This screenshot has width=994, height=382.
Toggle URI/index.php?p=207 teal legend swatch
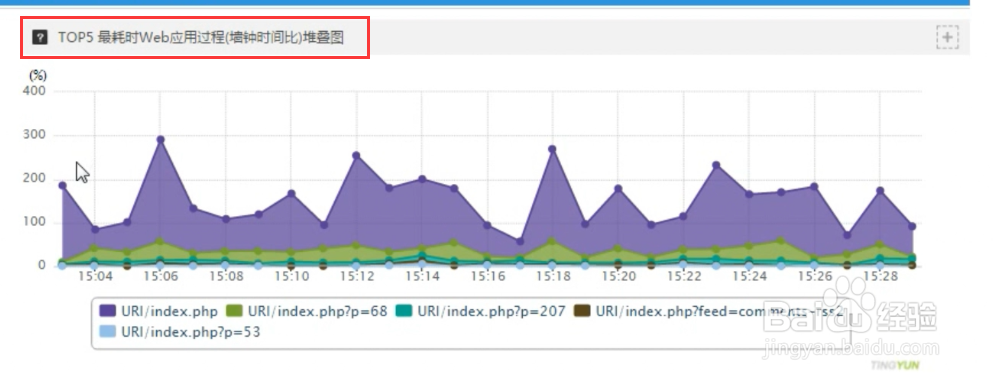pos(404,310)
